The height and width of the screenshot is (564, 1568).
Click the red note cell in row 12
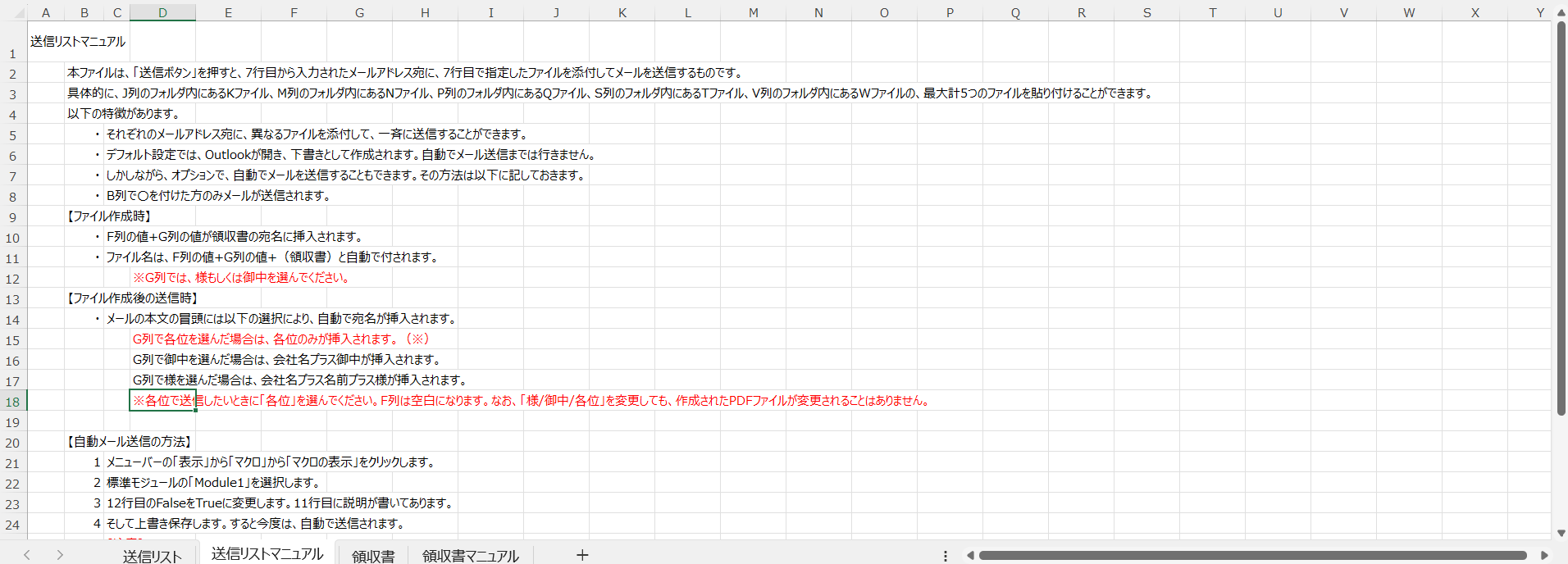pos(241,278)
